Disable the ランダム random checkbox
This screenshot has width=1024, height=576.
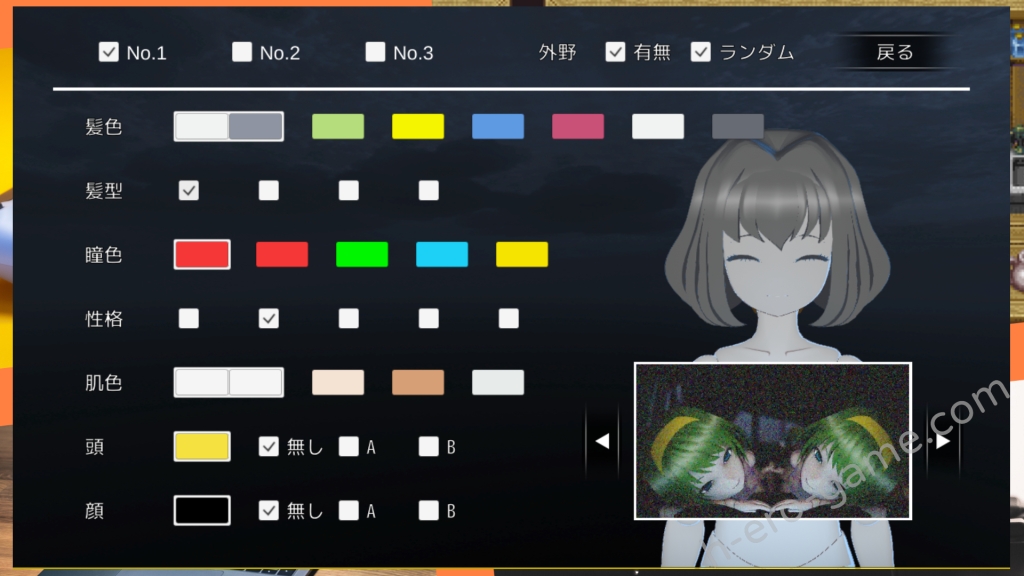701,51
